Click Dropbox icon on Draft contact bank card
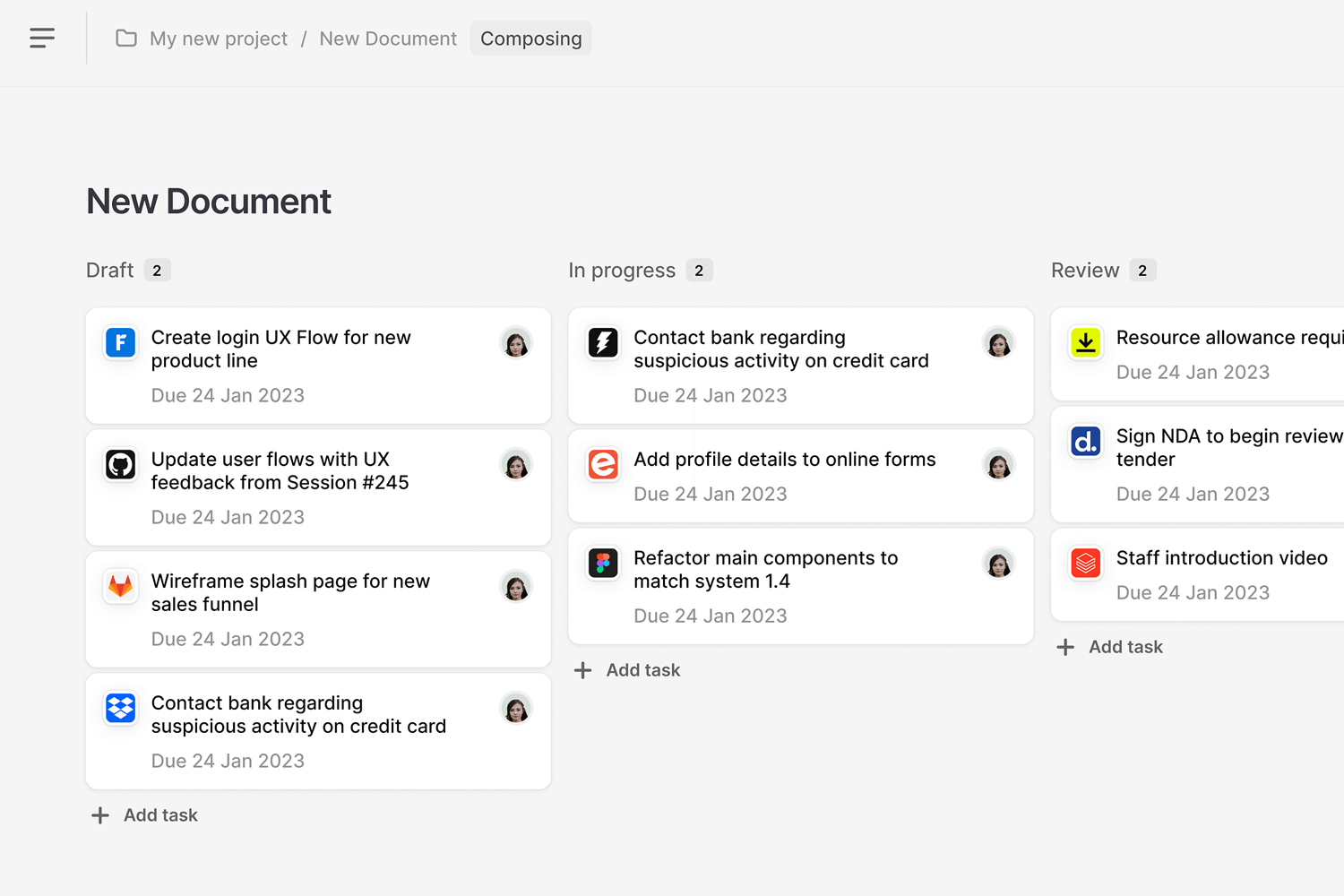The height and width of the screenshot is (896, 1344). pyautogui.click(x=121, y=708)
